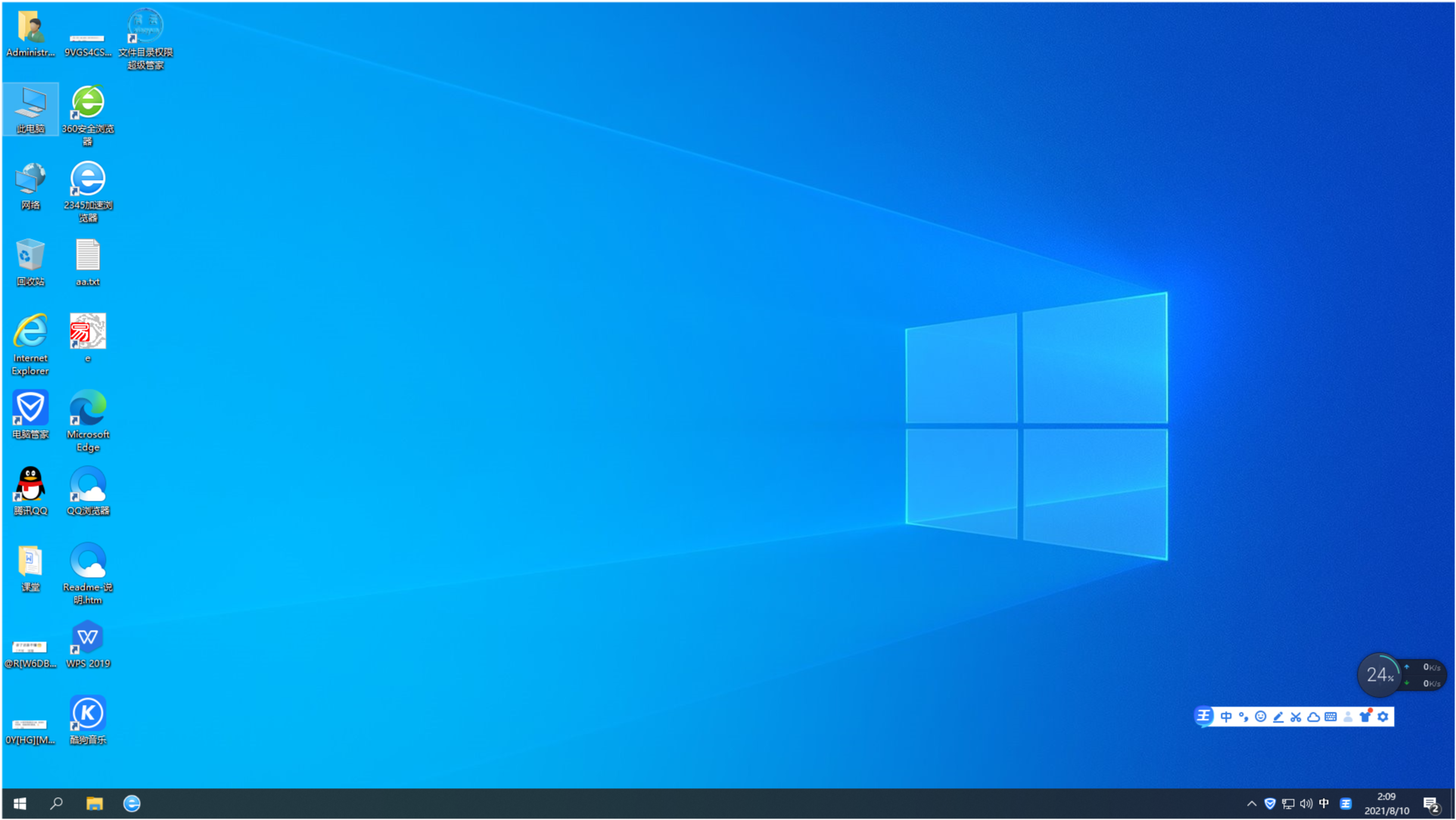This screenshot has width=1456, height=820.
Task: Open File Explorer from the taskbar
Action: 94,803
